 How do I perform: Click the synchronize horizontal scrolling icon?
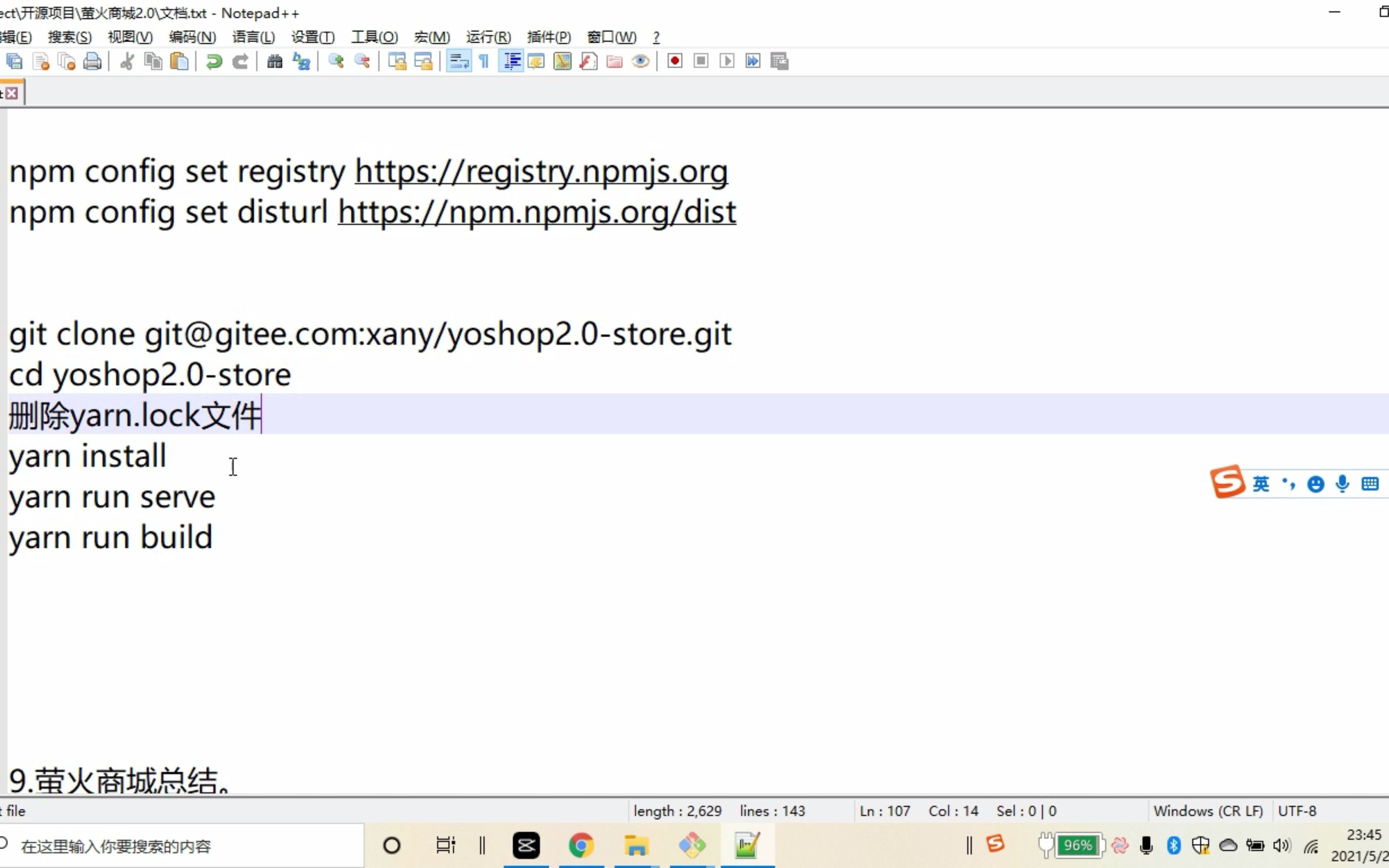point(423,61)
